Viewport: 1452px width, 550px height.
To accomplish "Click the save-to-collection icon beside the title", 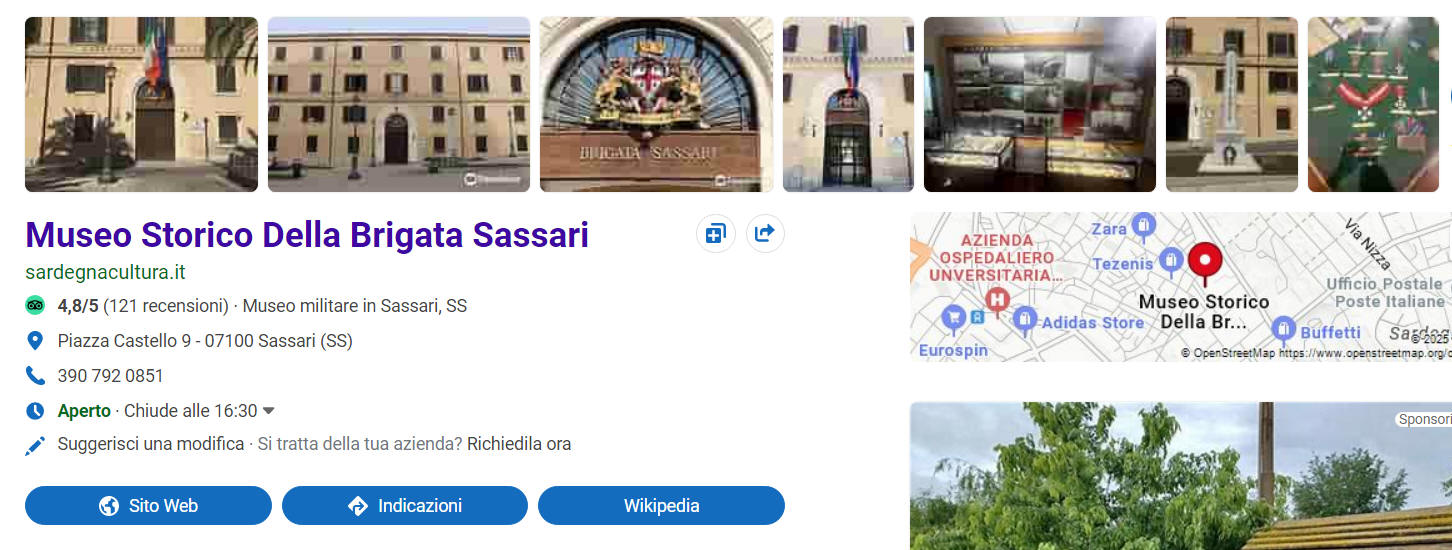I will coord(715,234).
